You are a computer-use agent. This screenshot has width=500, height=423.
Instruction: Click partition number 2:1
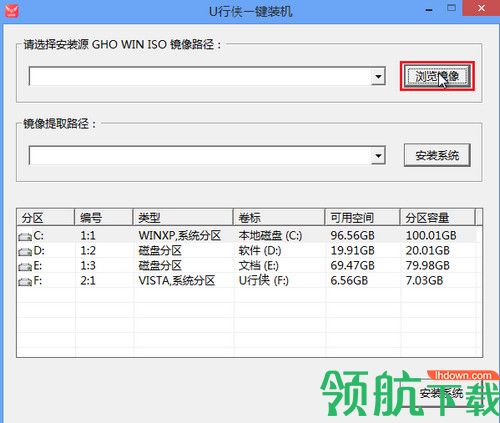click(x=88, y=281)
